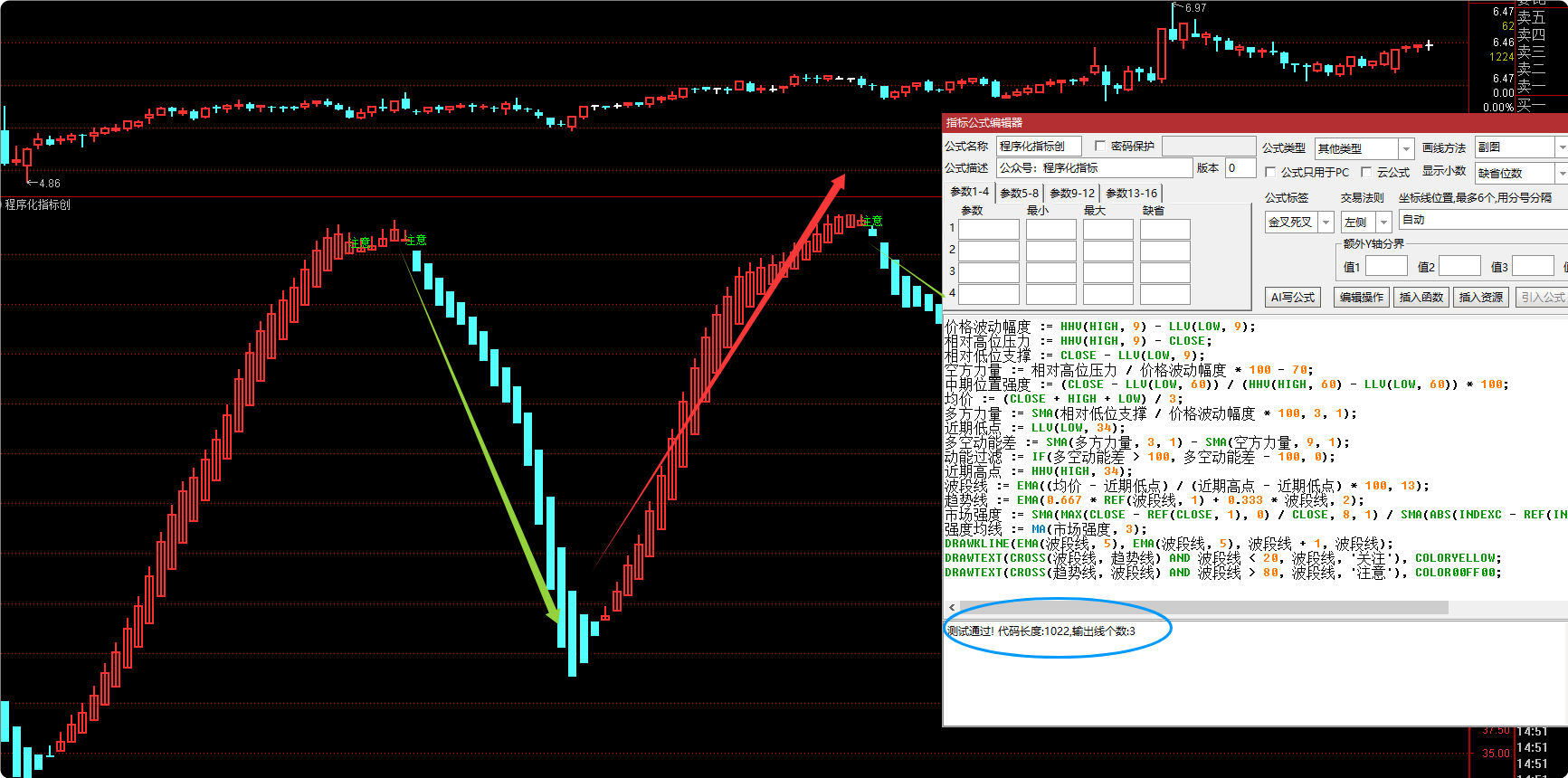Viewport: 1568px width, 778px height.
Task: Go to the 参数13-16 tab
Action: pos(1131,193)
